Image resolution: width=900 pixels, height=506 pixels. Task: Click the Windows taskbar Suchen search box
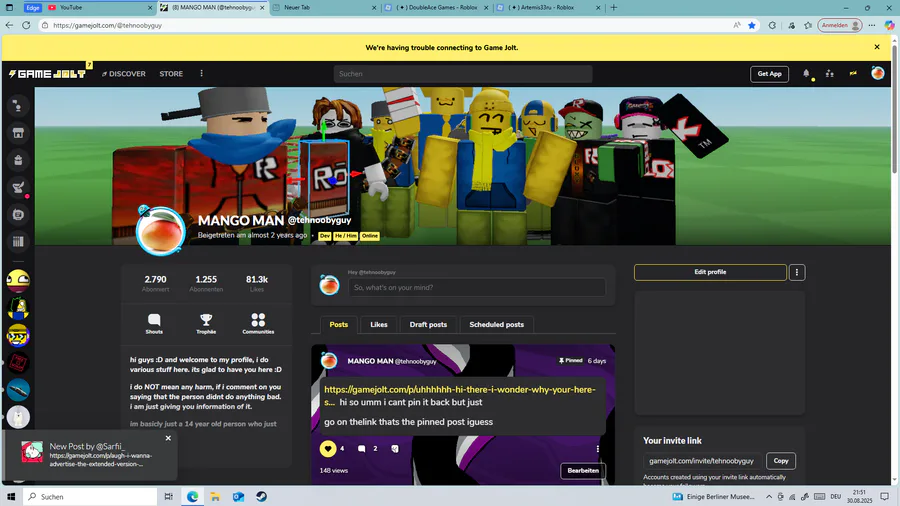click(90, 496)
